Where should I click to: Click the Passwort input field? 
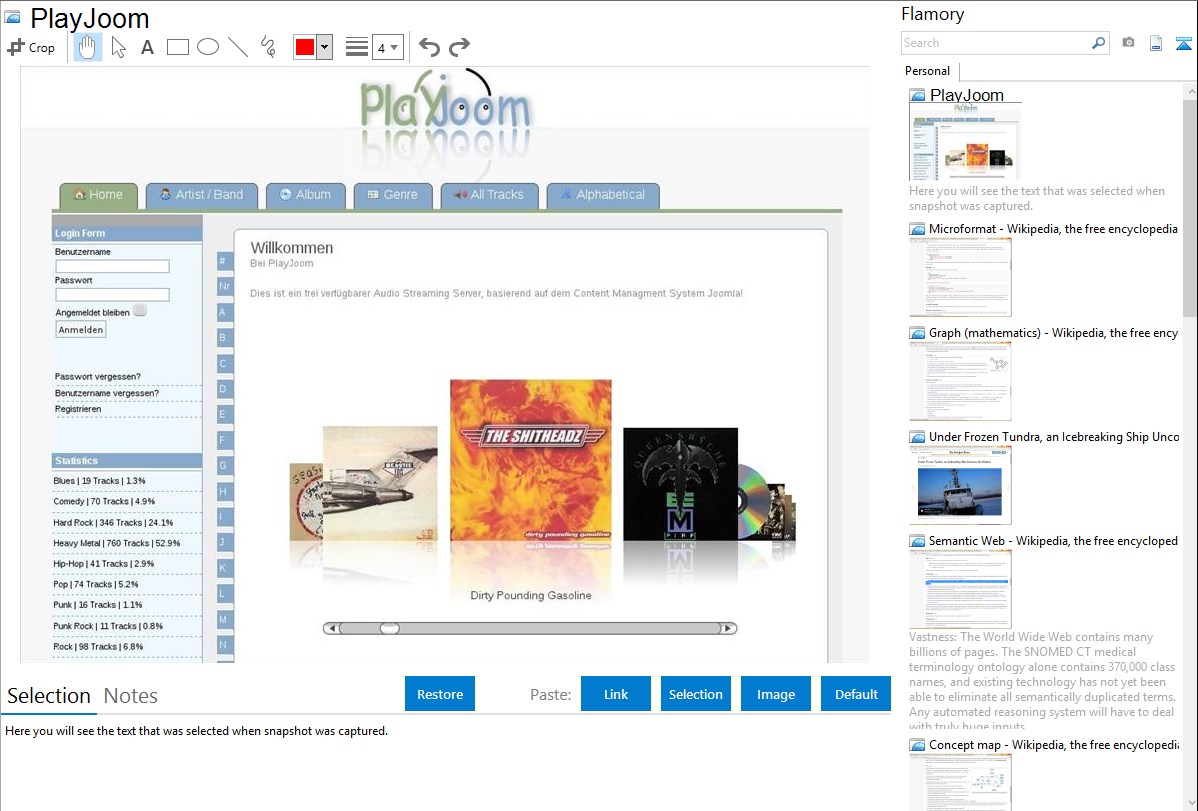[x=112, y=294]
